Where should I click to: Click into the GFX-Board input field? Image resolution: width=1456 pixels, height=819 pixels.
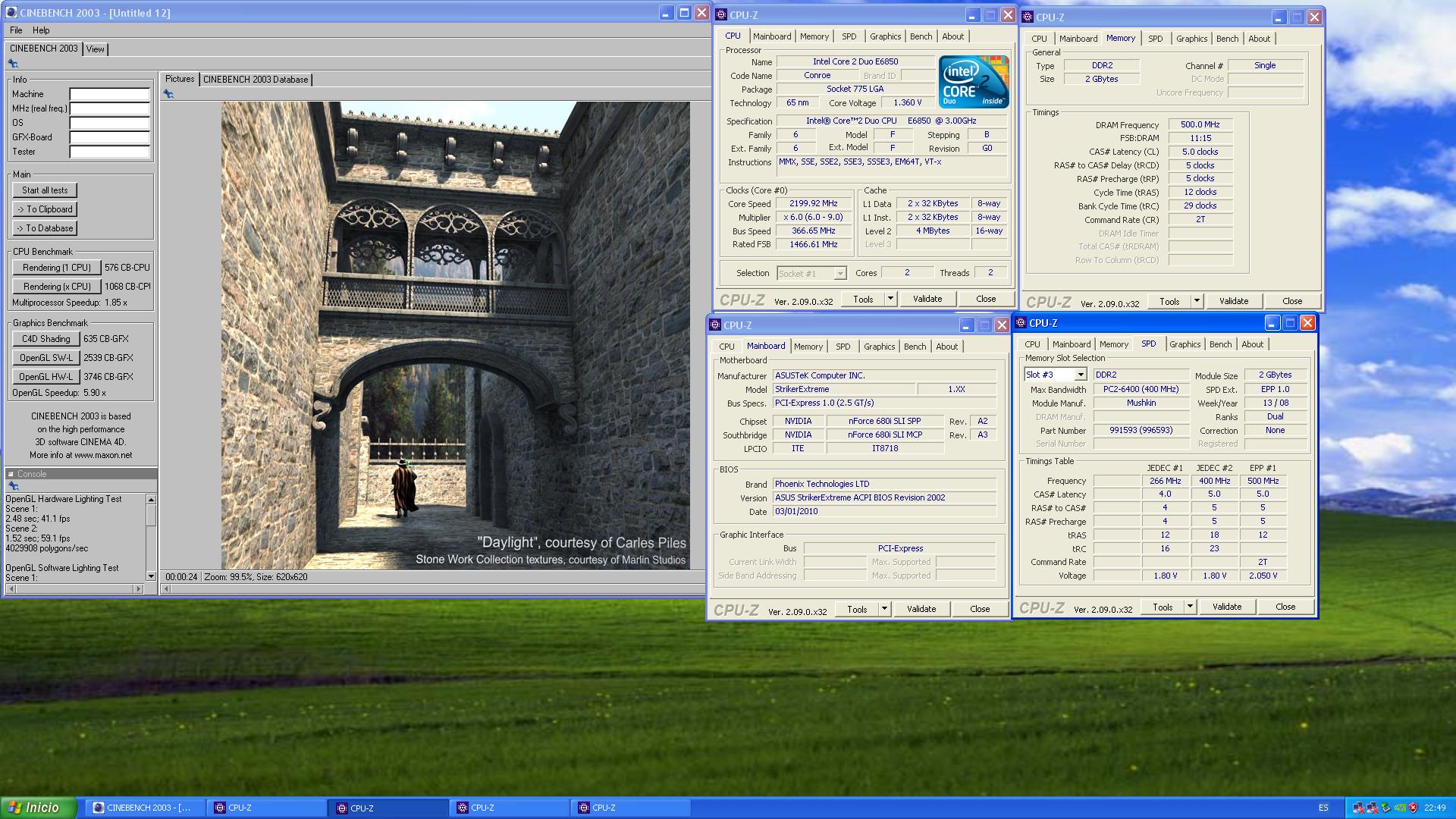pyautogui.click(x=110, y=137)
